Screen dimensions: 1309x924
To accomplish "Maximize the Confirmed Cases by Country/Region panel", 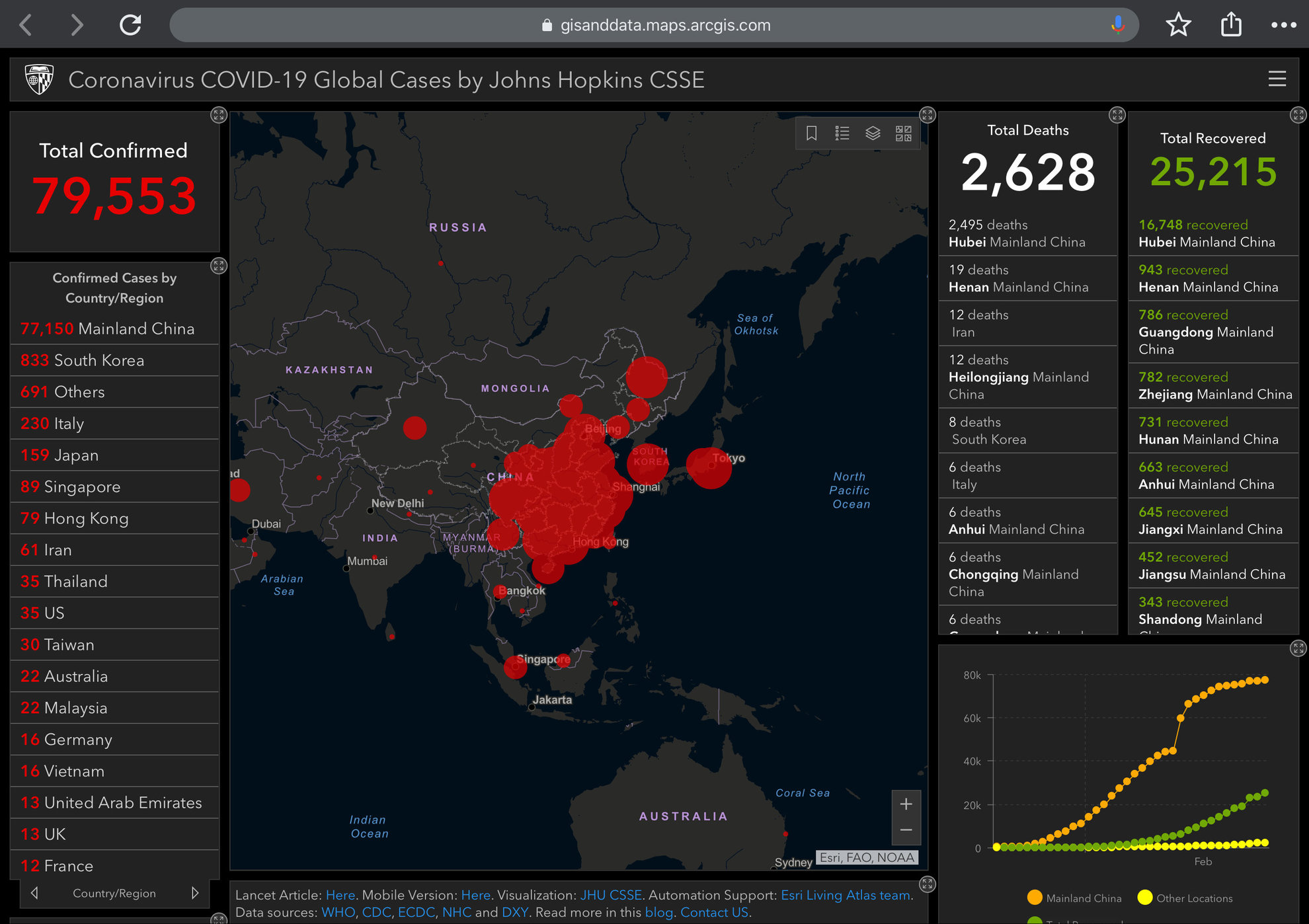I will click(x=218, y=266).
